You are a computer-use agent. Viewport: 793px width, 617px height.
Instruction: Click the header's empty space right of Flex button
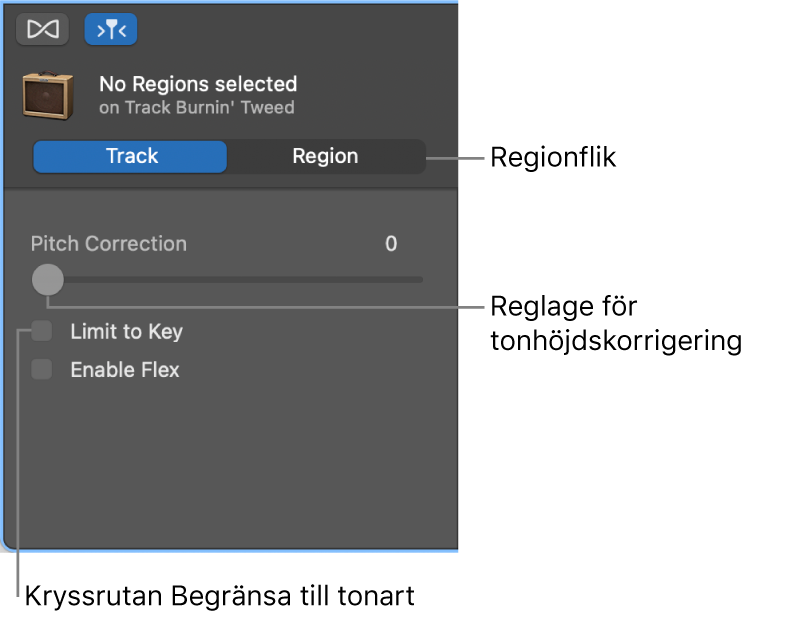point(300,29)
